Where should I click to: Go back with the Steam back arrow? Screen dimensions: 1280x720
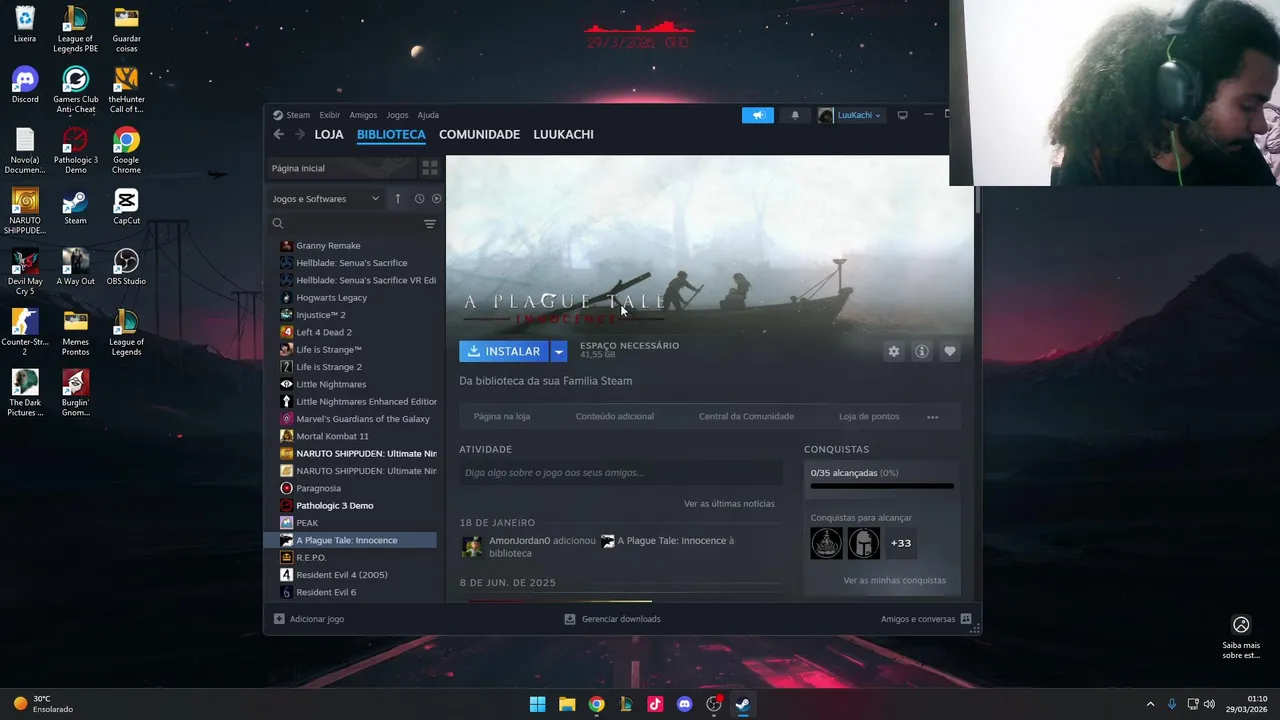click(278, 134)
